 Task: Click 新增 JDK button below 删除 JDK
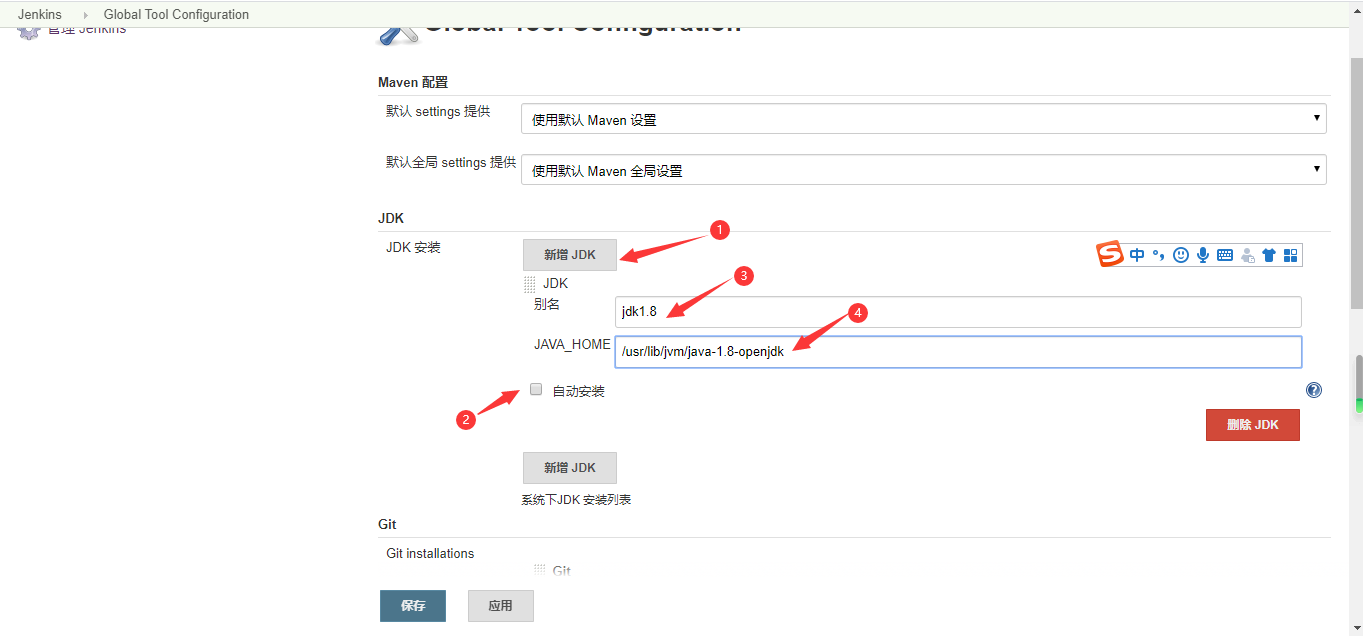[x=570, y=468]
